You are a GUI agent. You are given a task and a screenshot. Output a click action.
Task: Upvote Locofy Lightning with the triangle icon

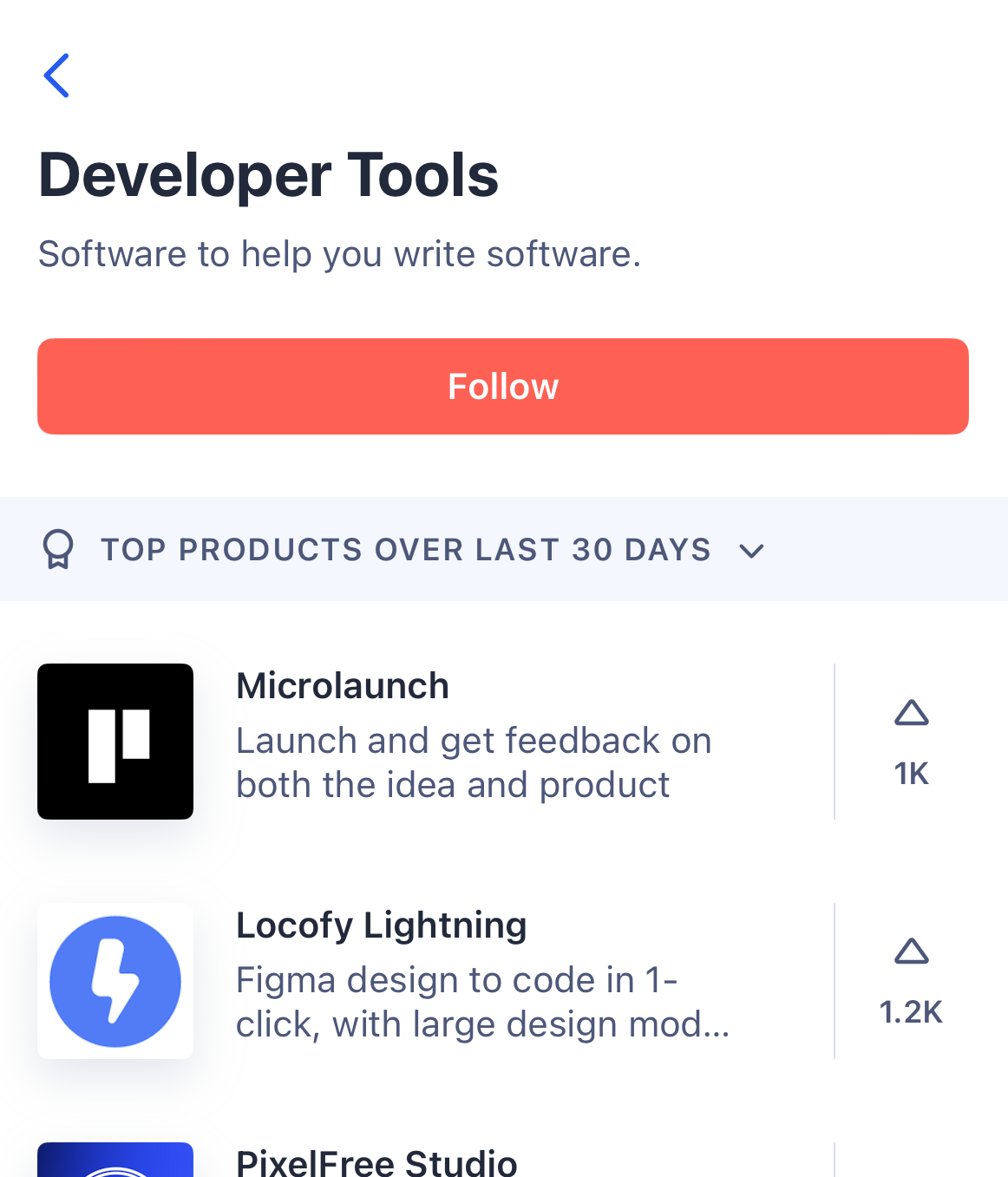coord(911,951)
